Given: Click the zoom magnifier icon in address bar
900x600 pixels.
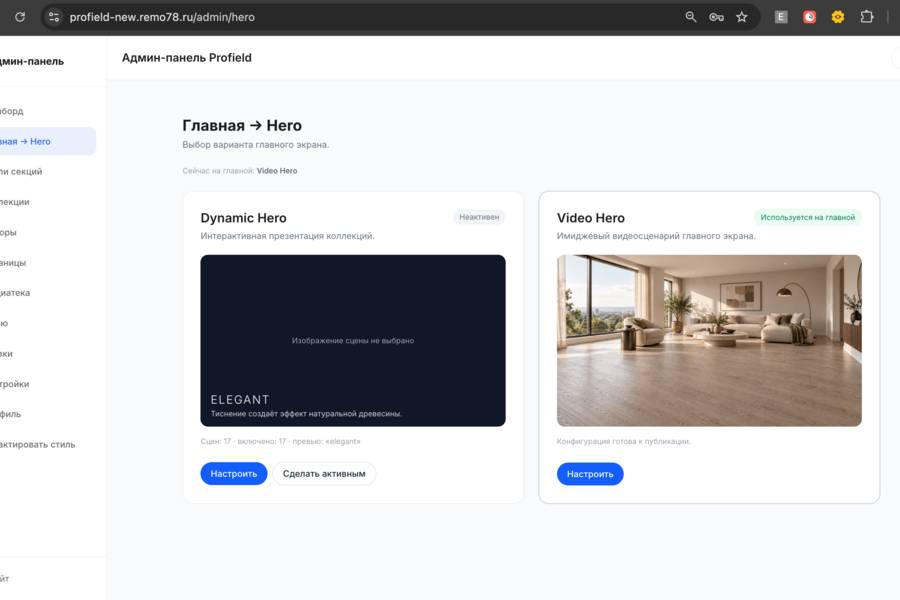Looking at the screenshot, I should 691,17.
